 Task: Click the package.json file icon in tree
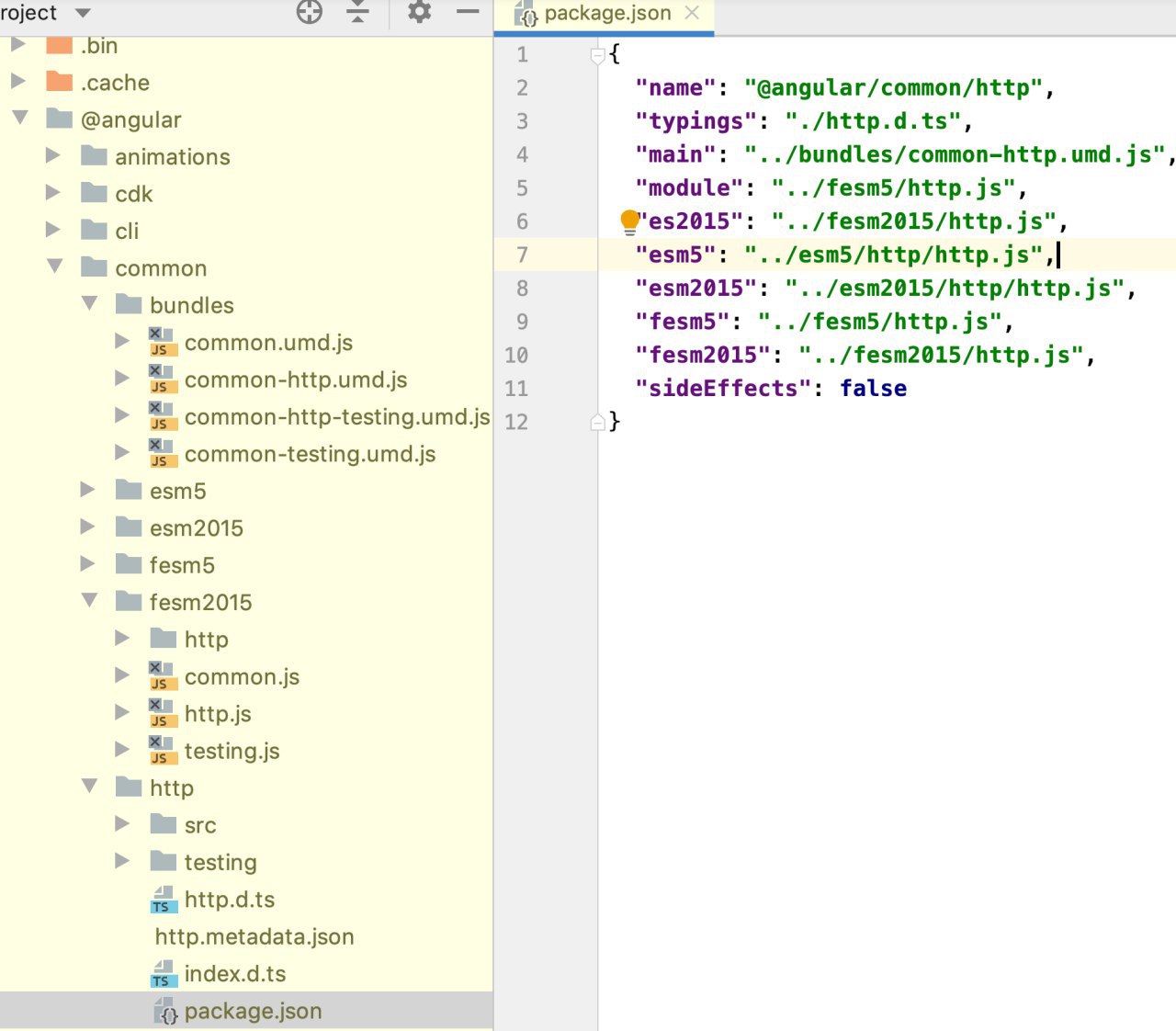[166, 1011]
